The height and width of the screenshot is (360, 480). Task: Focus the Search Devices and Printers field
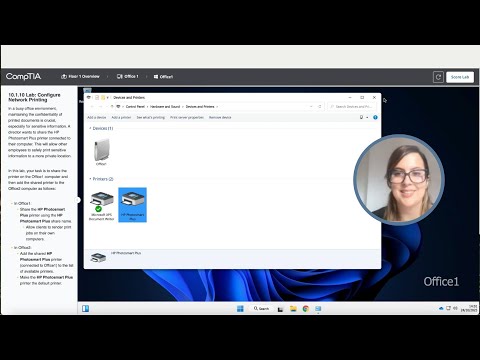(352, 107)
